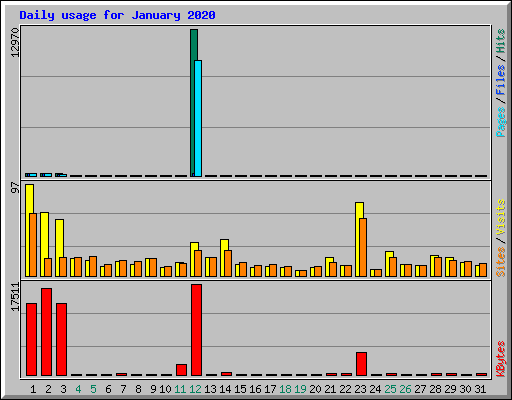
Task: Click the red KBytes bar for day 23
Action: [x=362, y=364]
